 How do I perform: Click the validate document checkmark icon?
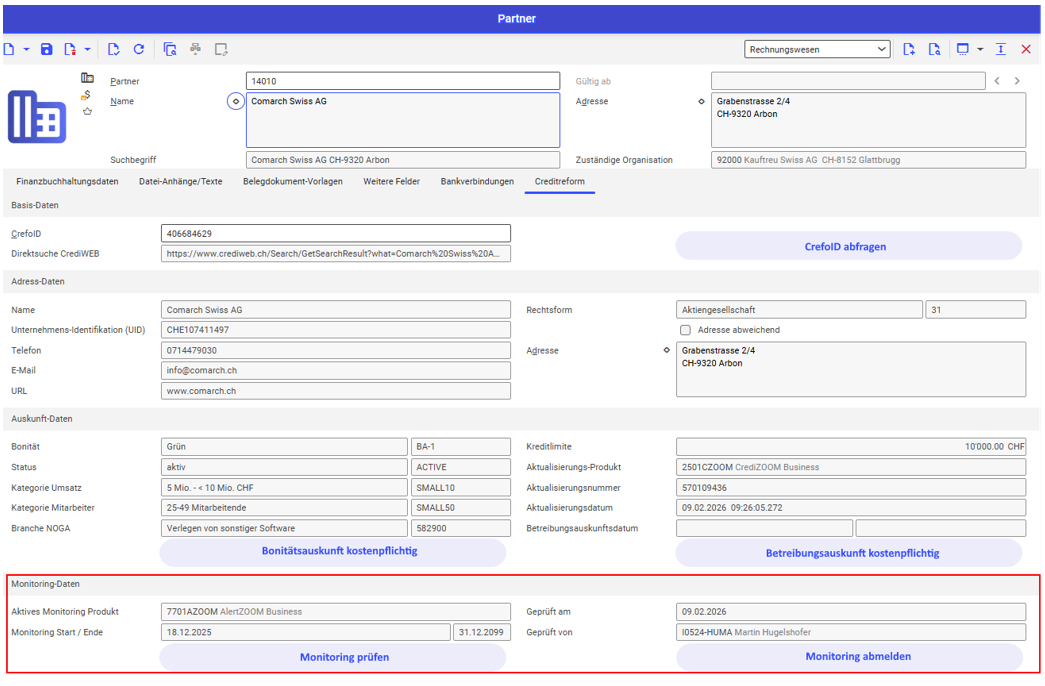pos(114,49)
